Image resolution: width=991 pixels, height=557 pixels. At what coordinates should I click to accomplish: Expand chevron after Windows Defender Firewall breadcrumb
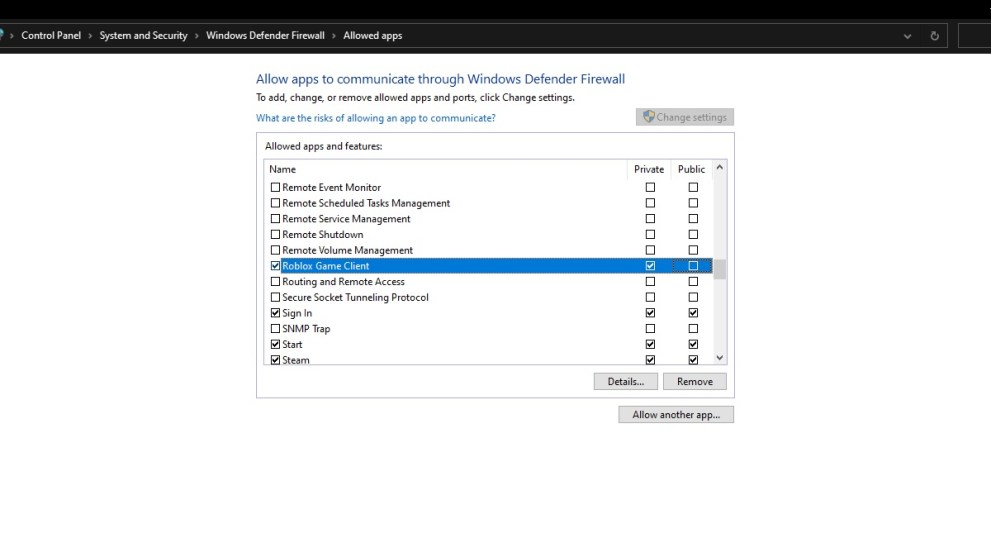point(334,36)
